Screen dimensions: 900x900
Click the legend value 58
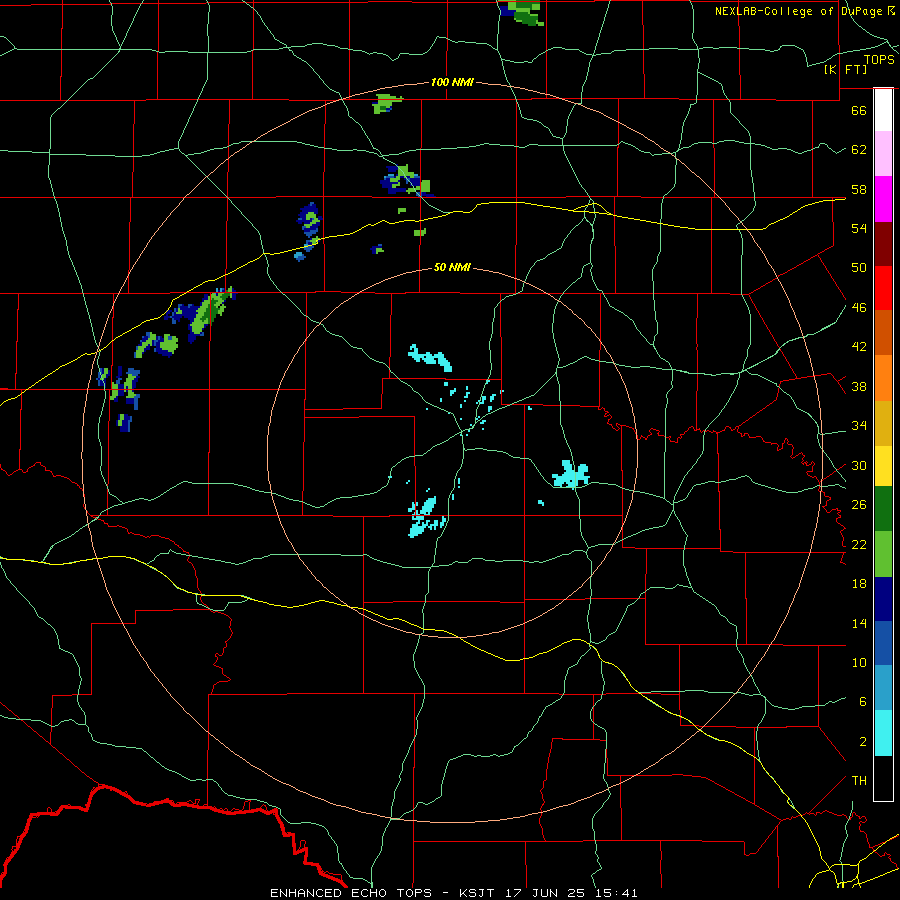coord(859,189)
